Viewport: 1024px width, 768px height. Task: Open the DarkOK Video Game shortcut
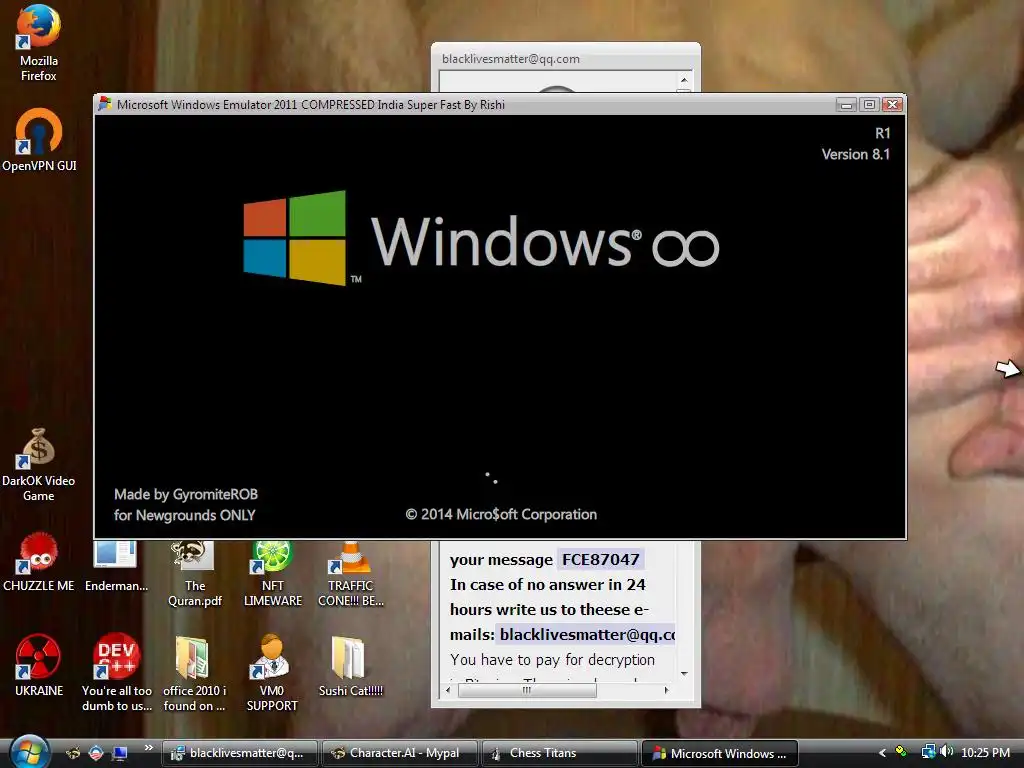(x=39, y=465)
